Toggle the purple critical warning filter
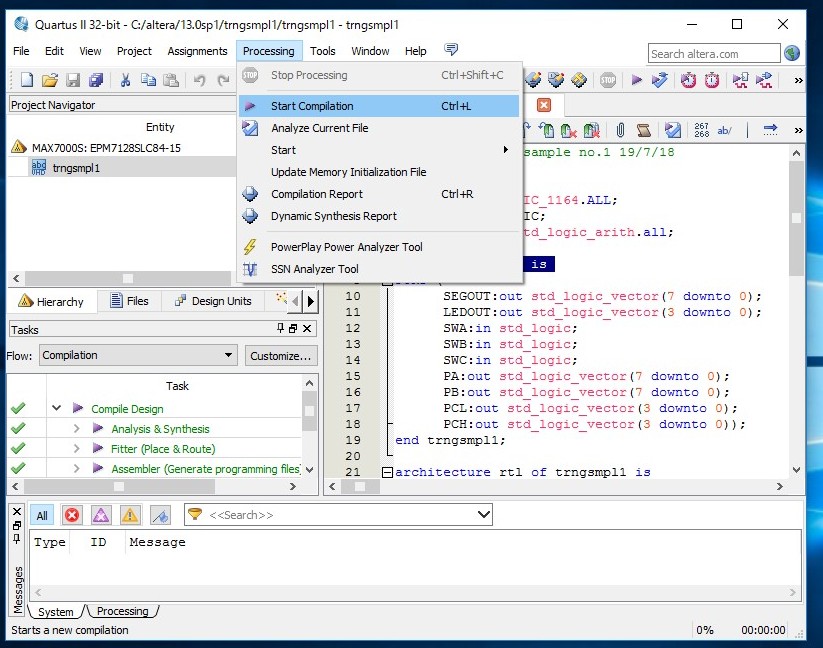The width and height of the screenshot is (823, 648). [x=101, y=515]
